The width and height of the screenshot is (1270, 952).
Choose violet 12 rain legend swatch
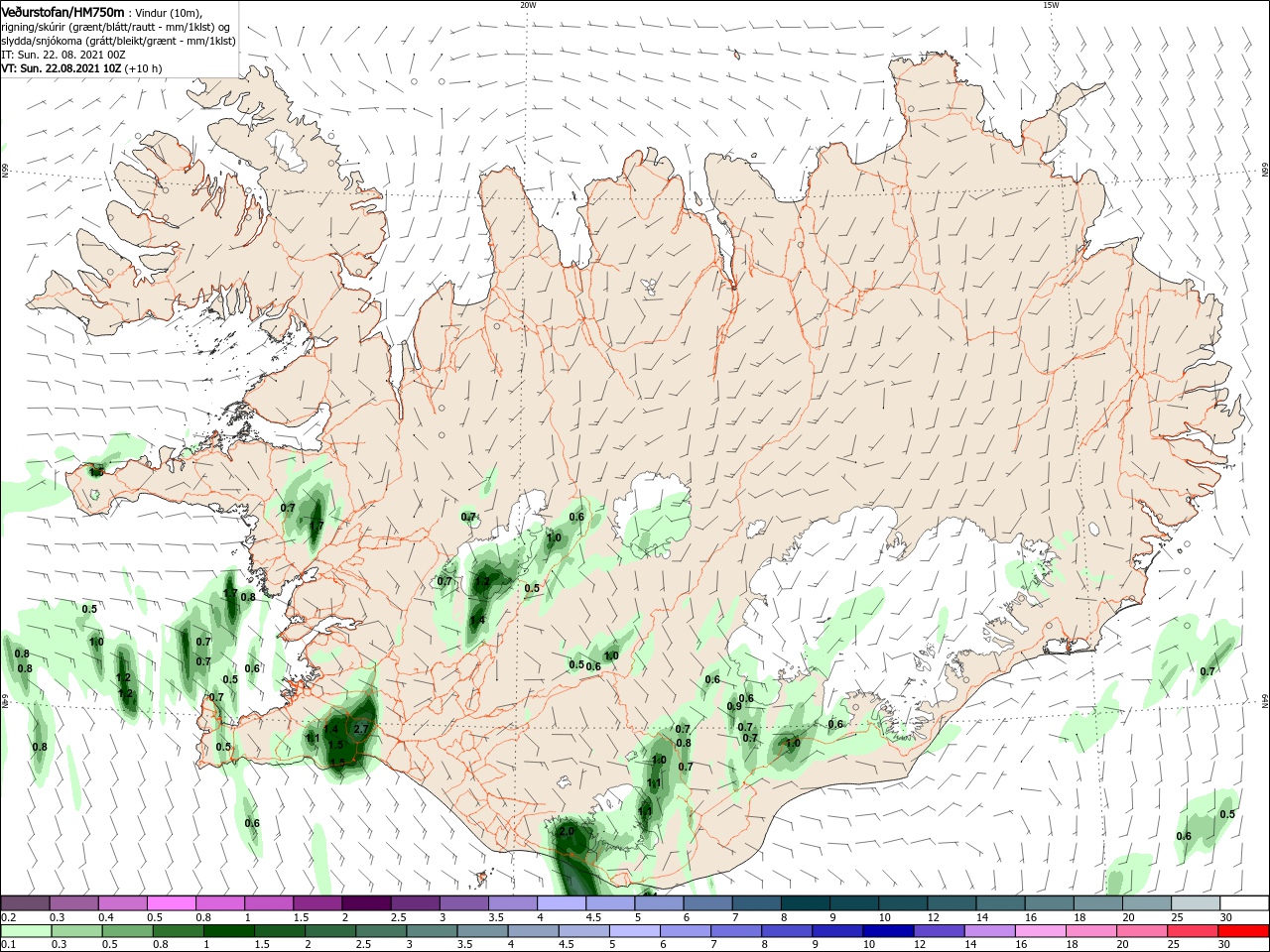pyautogui.click(x=939, y=931)
